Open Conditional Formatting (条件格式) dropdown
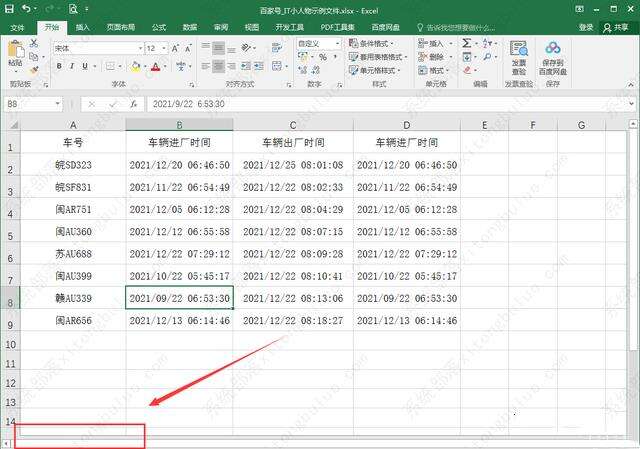 point(370,43)
